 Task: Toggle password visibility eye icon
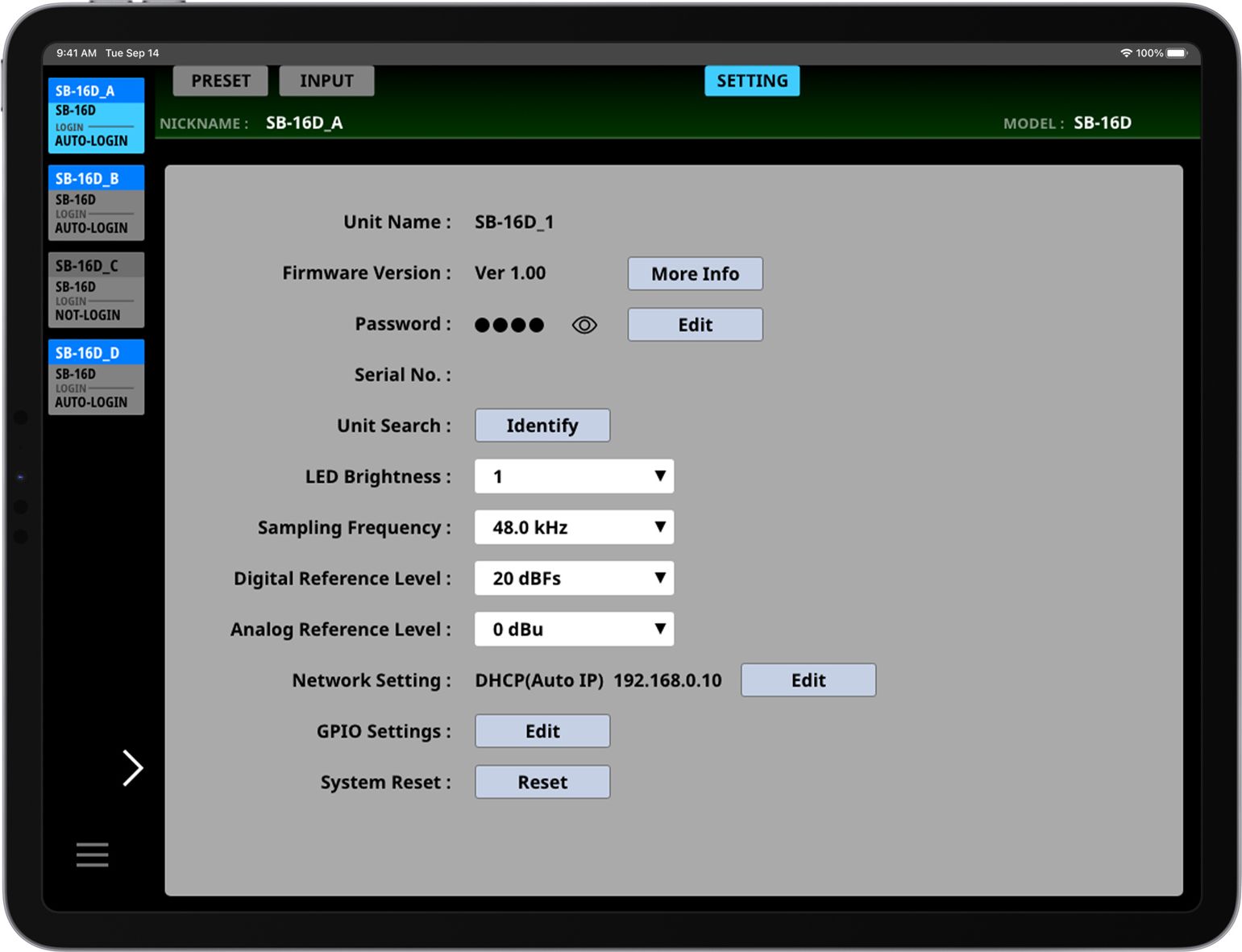pyautogui.click(x=584, y=325)
